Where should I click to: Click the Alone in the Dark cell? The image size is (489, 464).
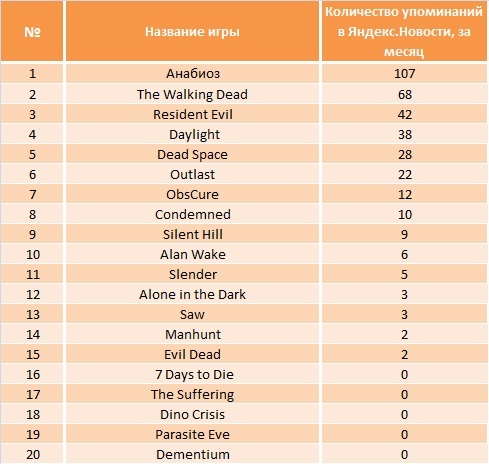tap(192, 294)
